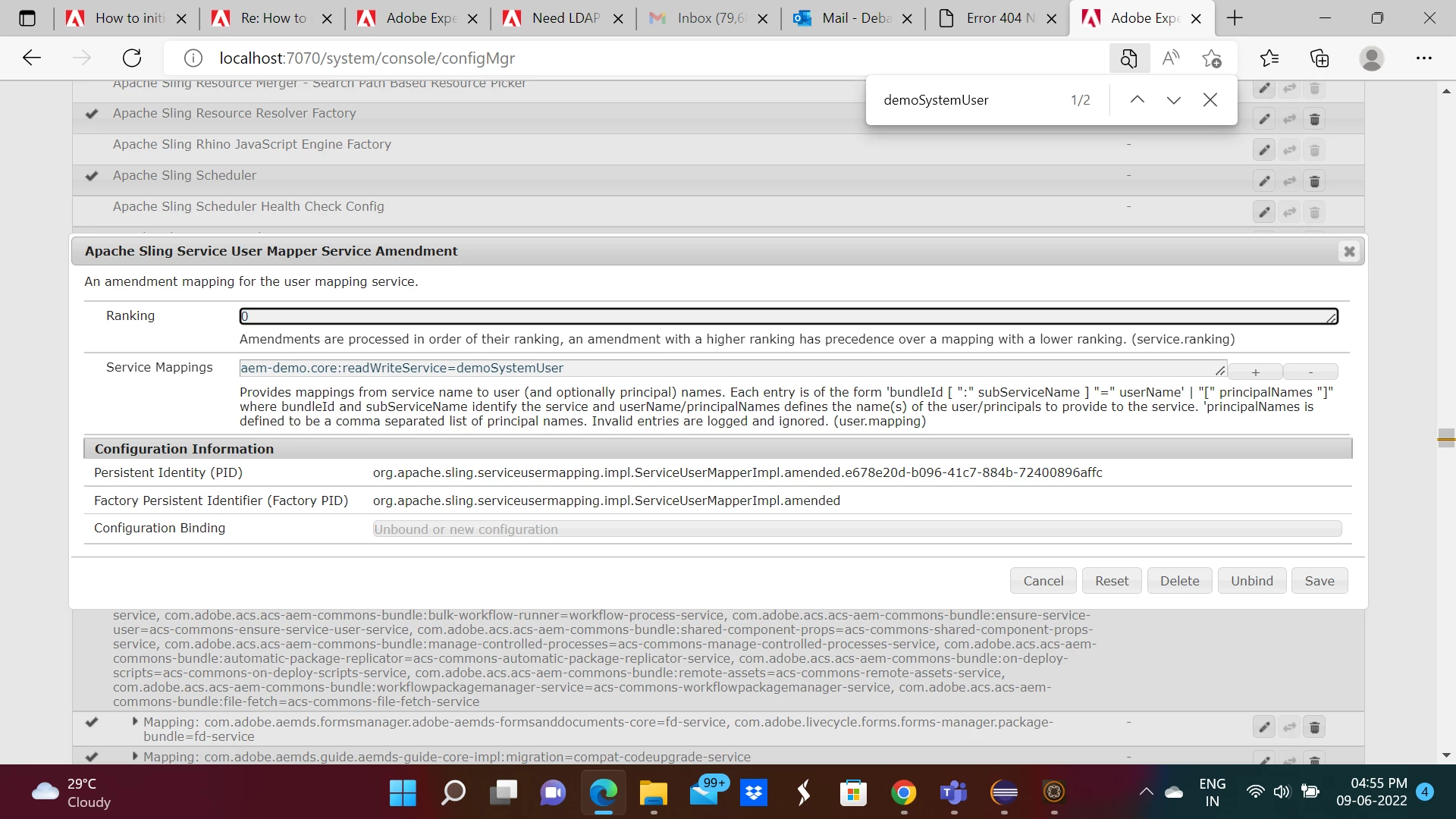The image size is (1456, 819).
Task: Open Microsoft Teams from taskbar
Action: [x=953, y=792]
